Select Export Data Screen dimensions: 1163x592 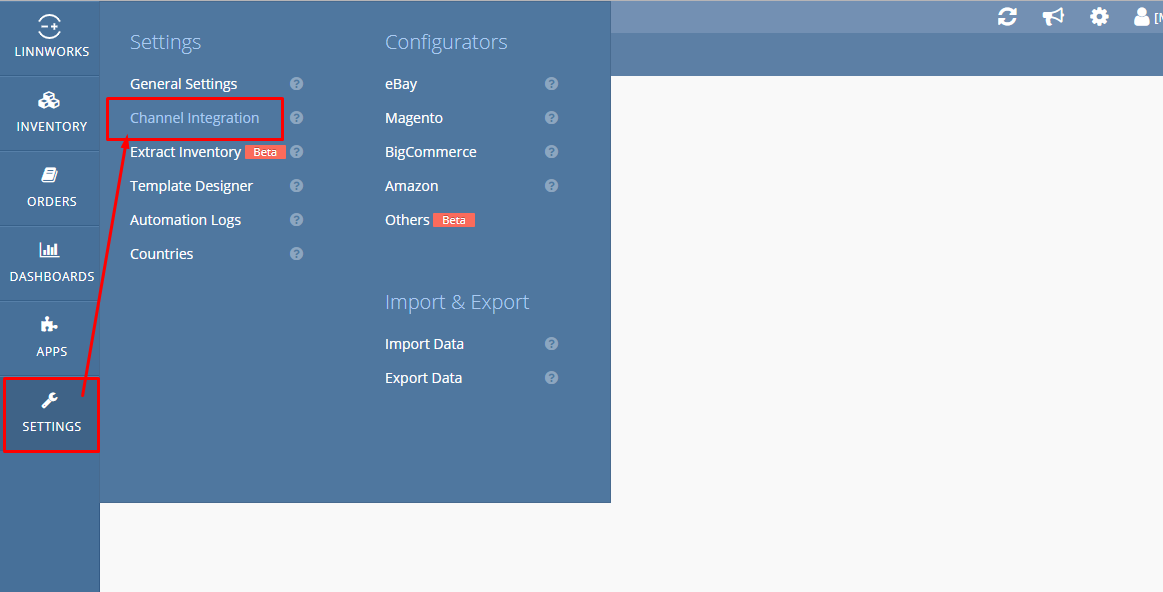pyautogui.click(x=424, y=378)
